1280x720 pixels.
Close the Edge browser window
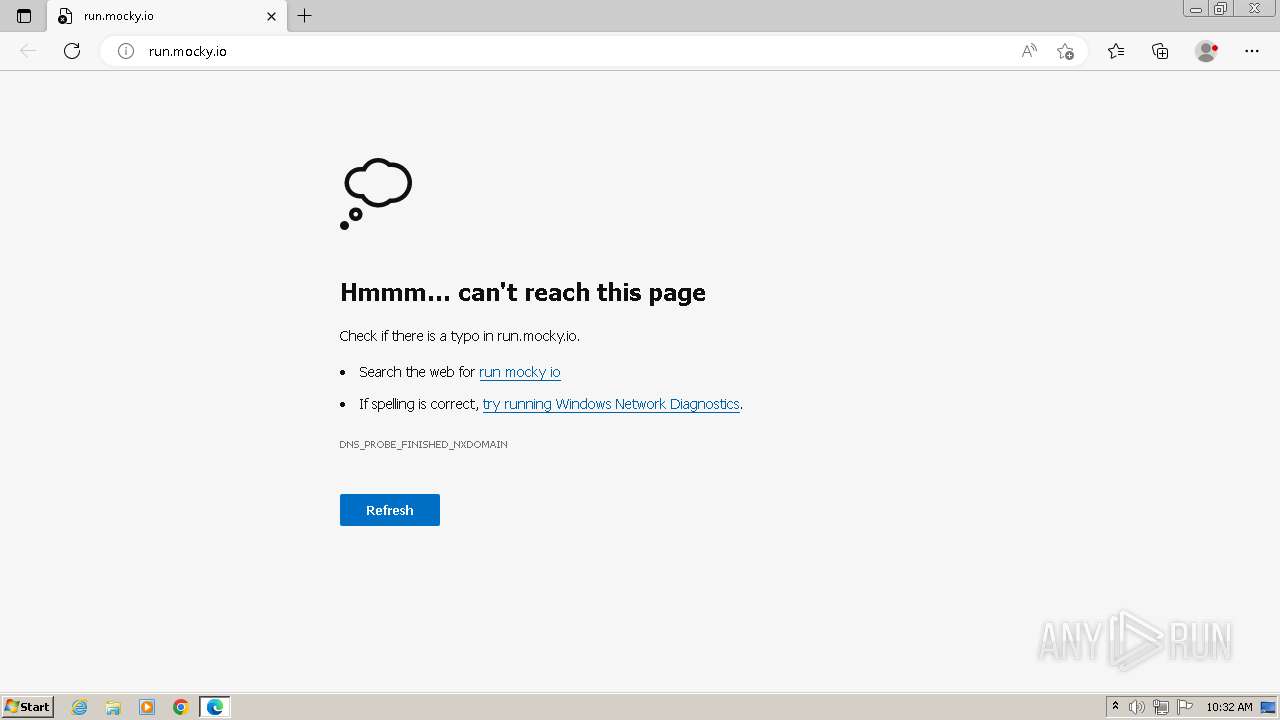point(1254,9)
